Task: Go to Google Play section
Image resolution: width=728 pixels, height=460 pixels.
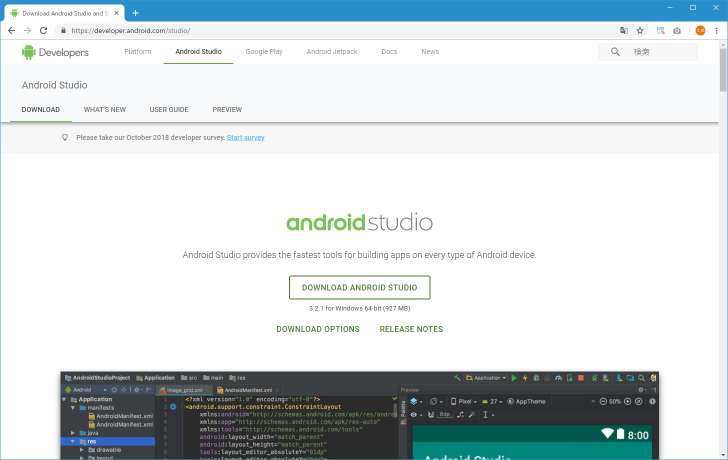Action: (x=264, y=52)
